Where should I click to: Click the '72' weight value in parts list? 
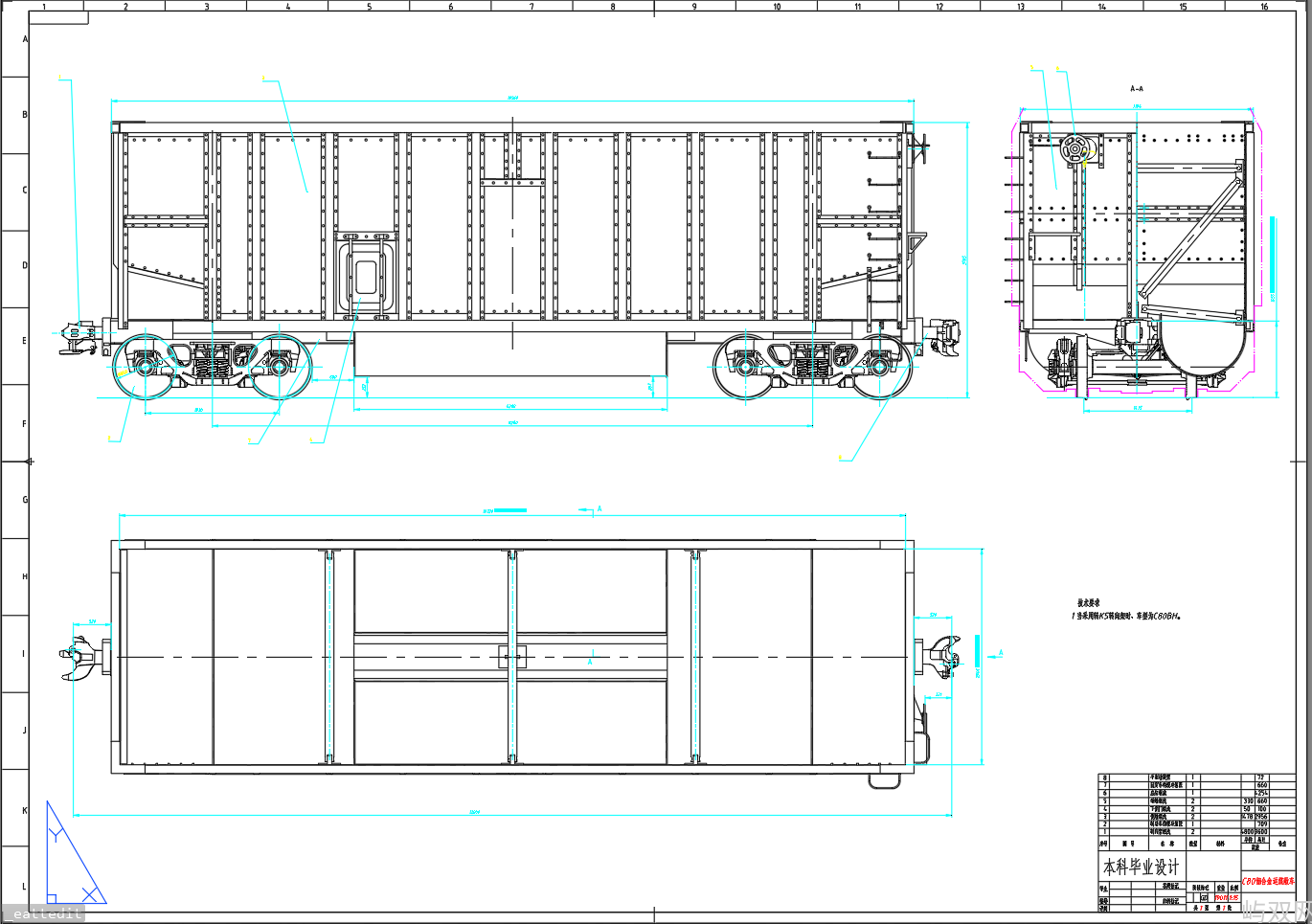coord(1261,778)
